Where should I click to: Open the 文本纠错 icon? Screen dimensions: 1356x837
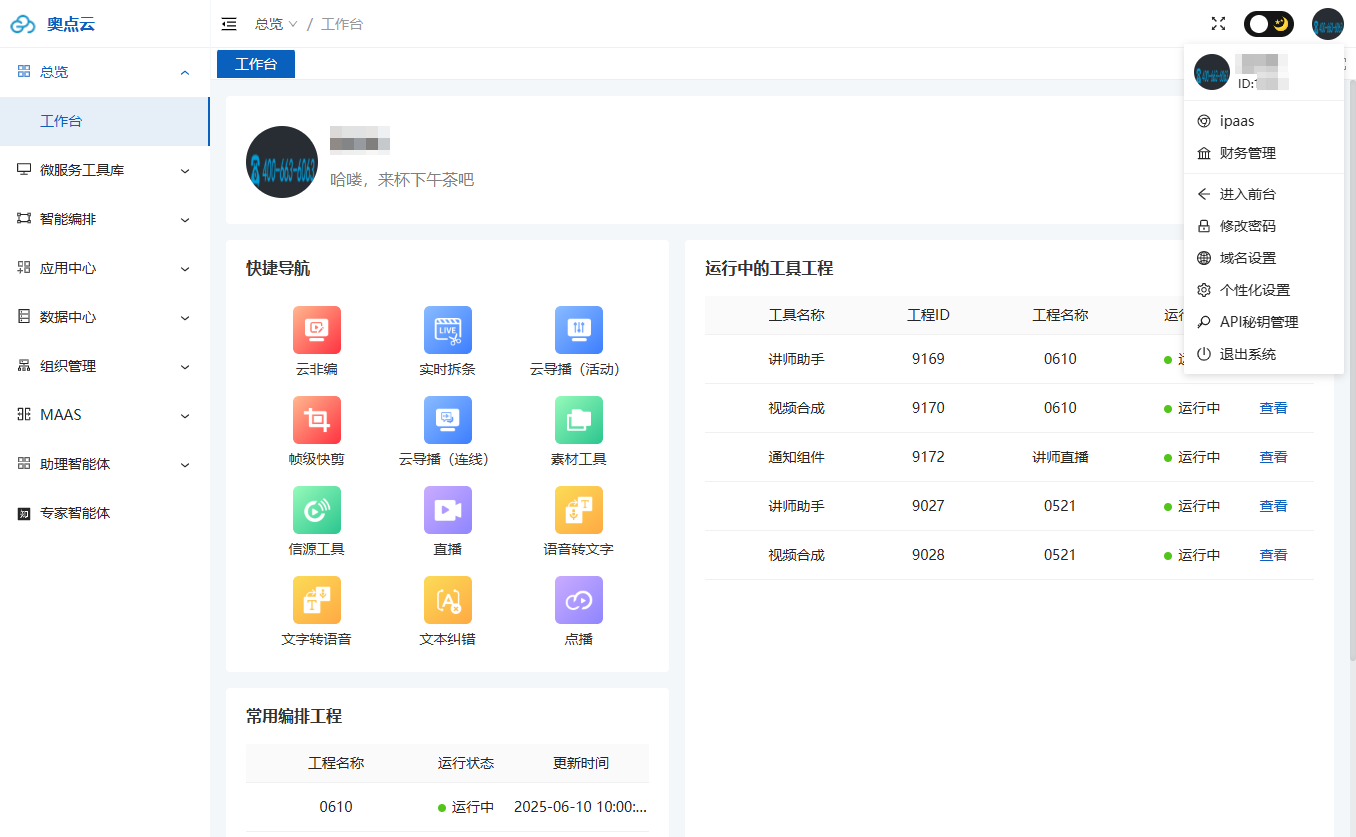pyautogui.click(x=447, y=600)
